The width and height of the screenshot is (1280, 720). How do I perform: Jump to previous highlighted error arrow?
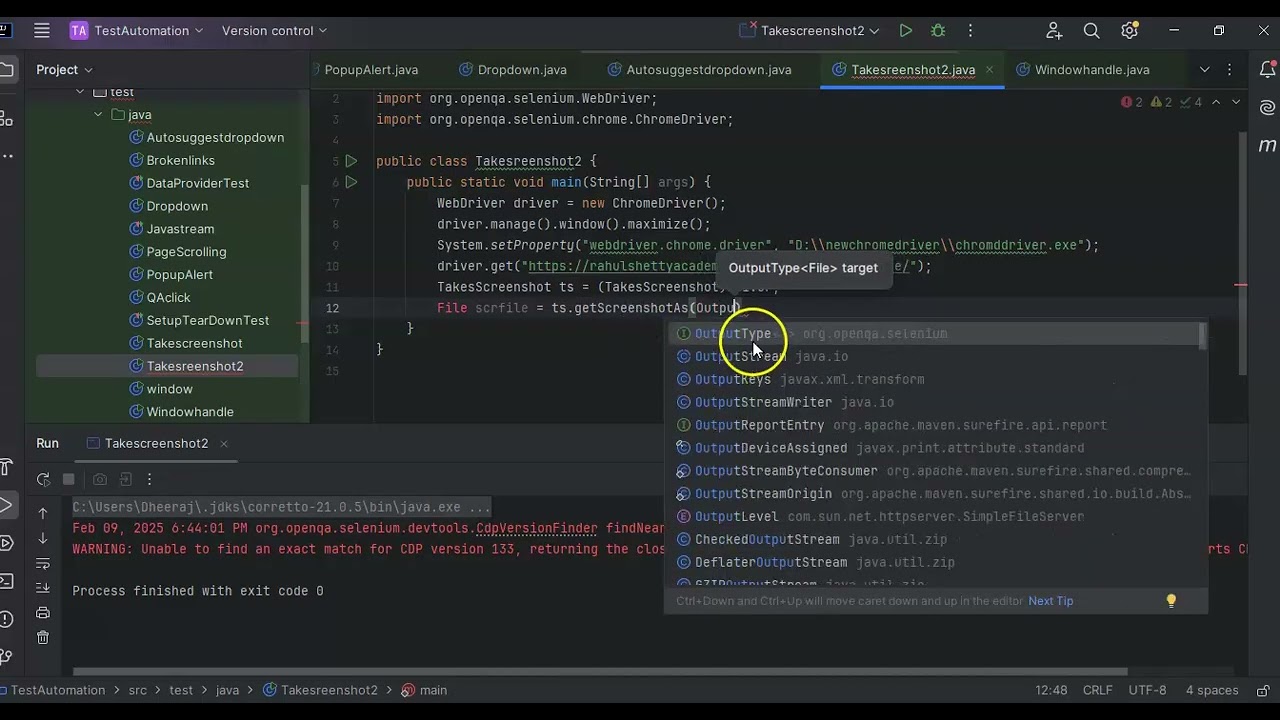(x=1216, y=102)
